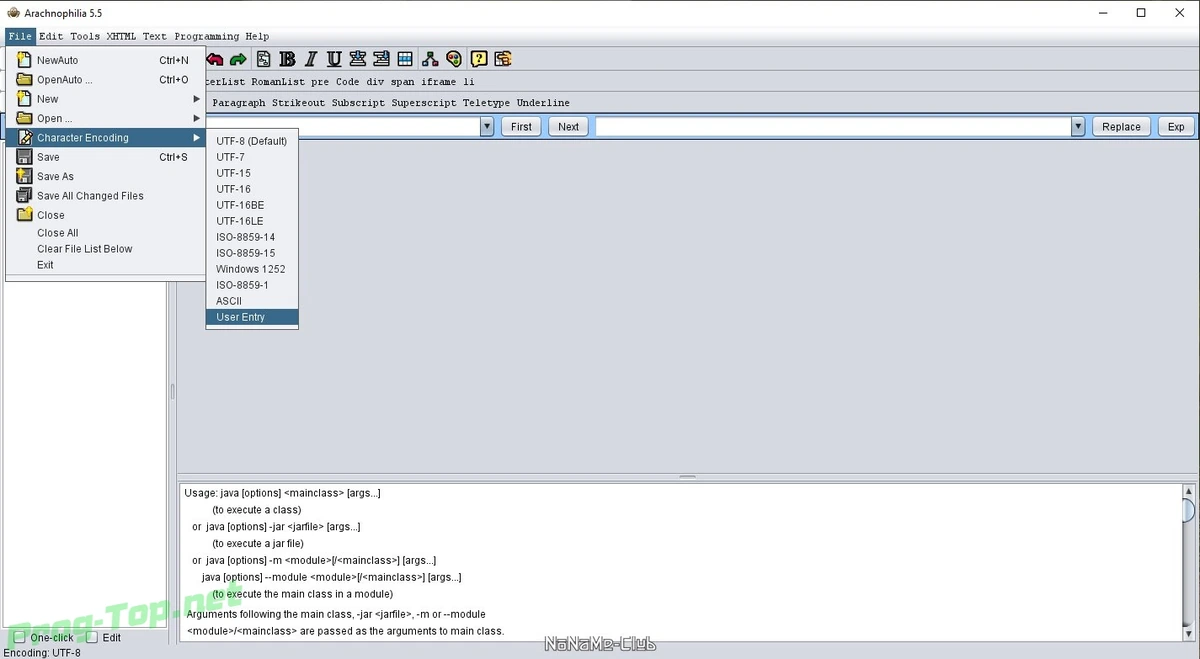Choose Save in the File menu
The width and height of the screenshot is (1200, 659).
[x=105, y=157]
